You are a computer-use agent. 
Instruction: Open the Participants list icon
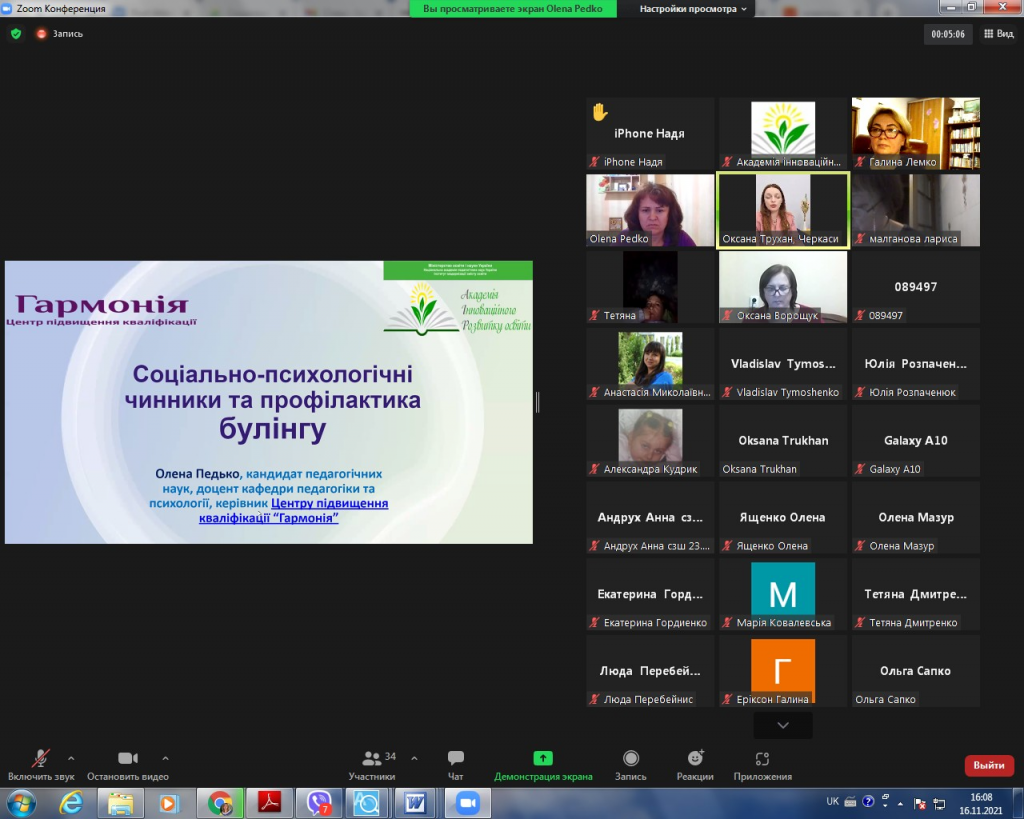(x=372, y=759)
